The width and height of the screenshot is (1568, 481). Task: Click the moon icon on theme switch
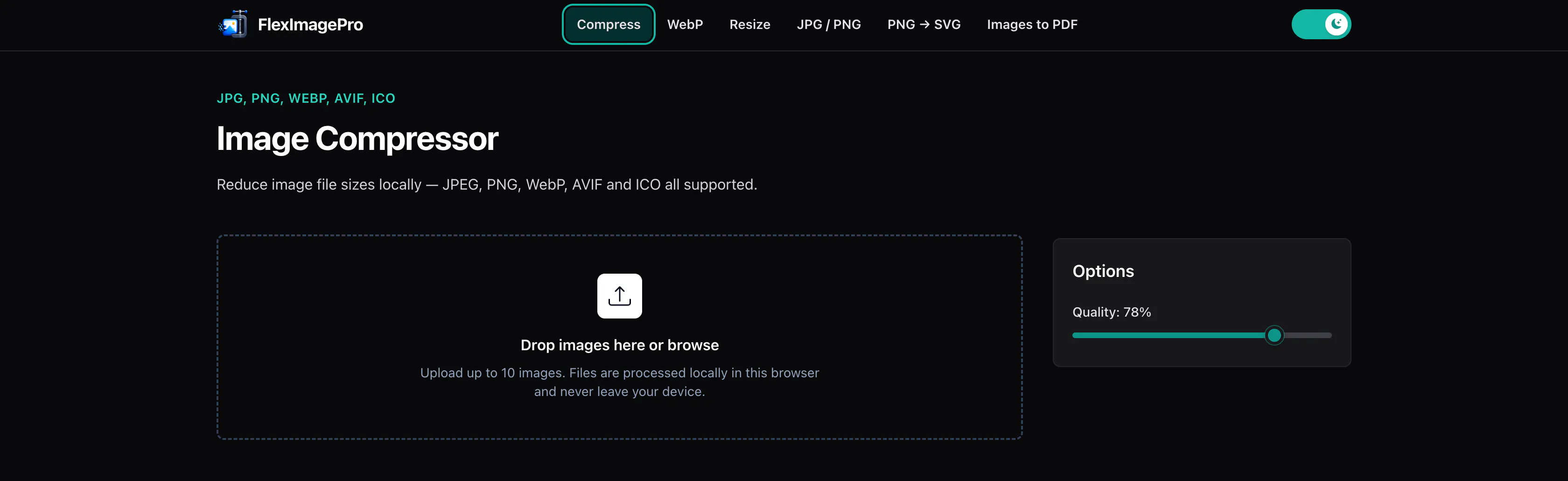click(x=1336, y=24)
